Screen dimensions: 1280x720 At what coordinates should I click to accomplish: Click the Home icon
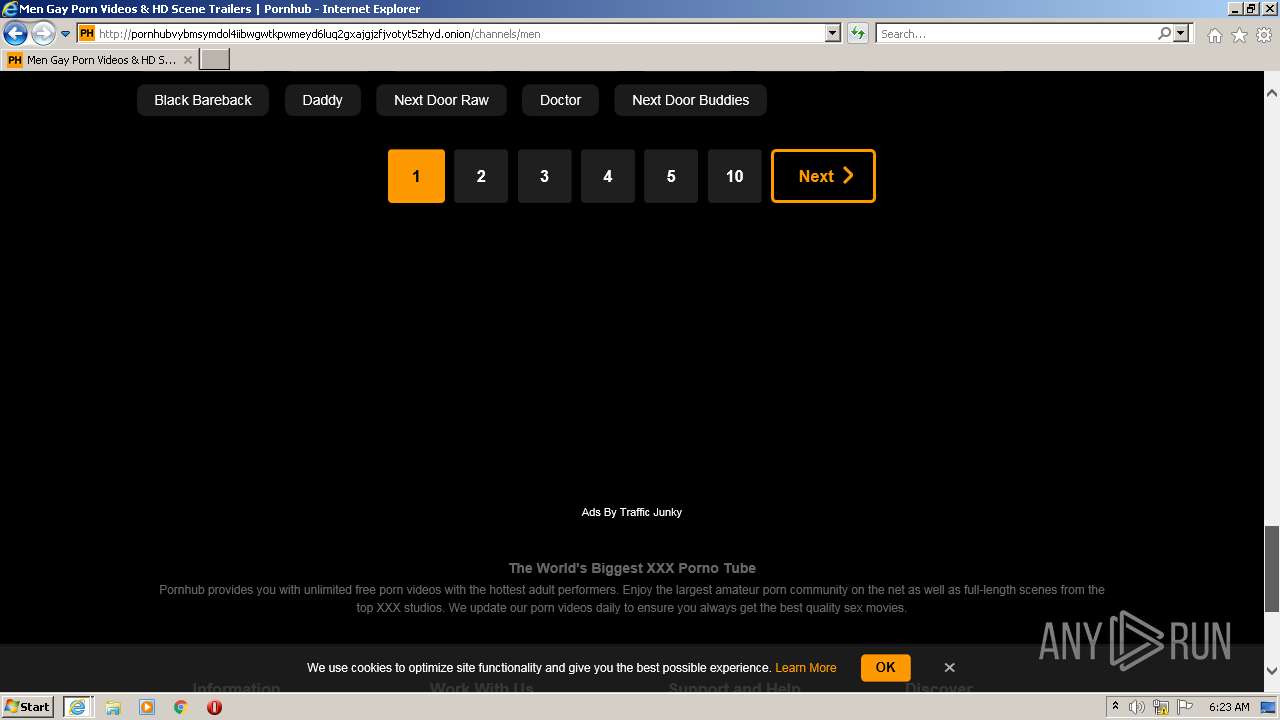(x=1214, y=35)
